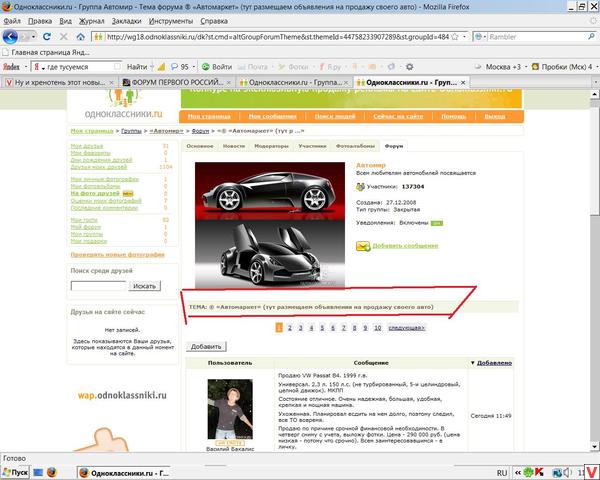Bookmark the page with the star icon
This screenshot has height=480, width=600.
(455, 37)
